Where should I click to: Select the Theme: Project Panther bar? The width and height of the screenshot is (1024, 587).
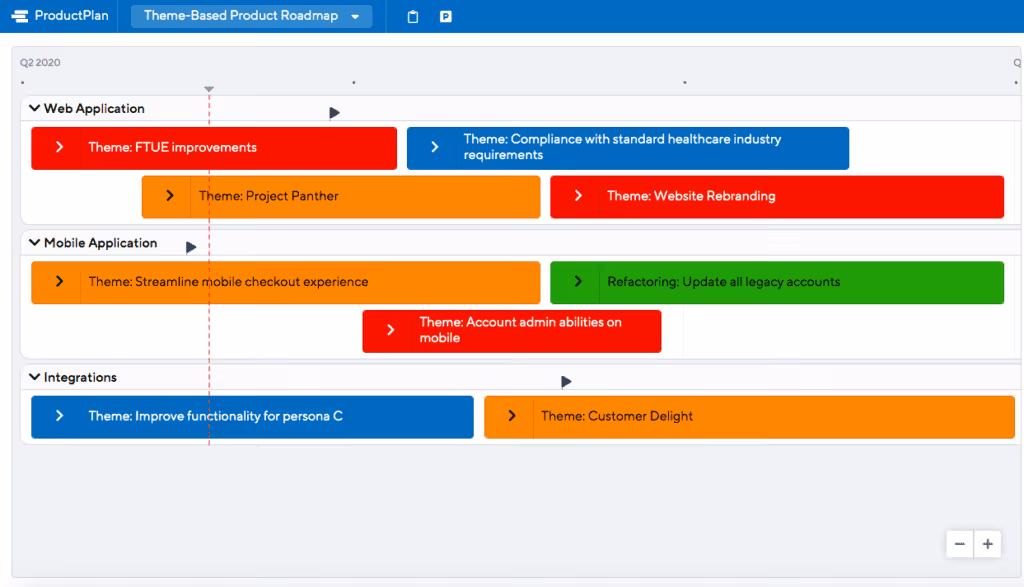point(340,197)
